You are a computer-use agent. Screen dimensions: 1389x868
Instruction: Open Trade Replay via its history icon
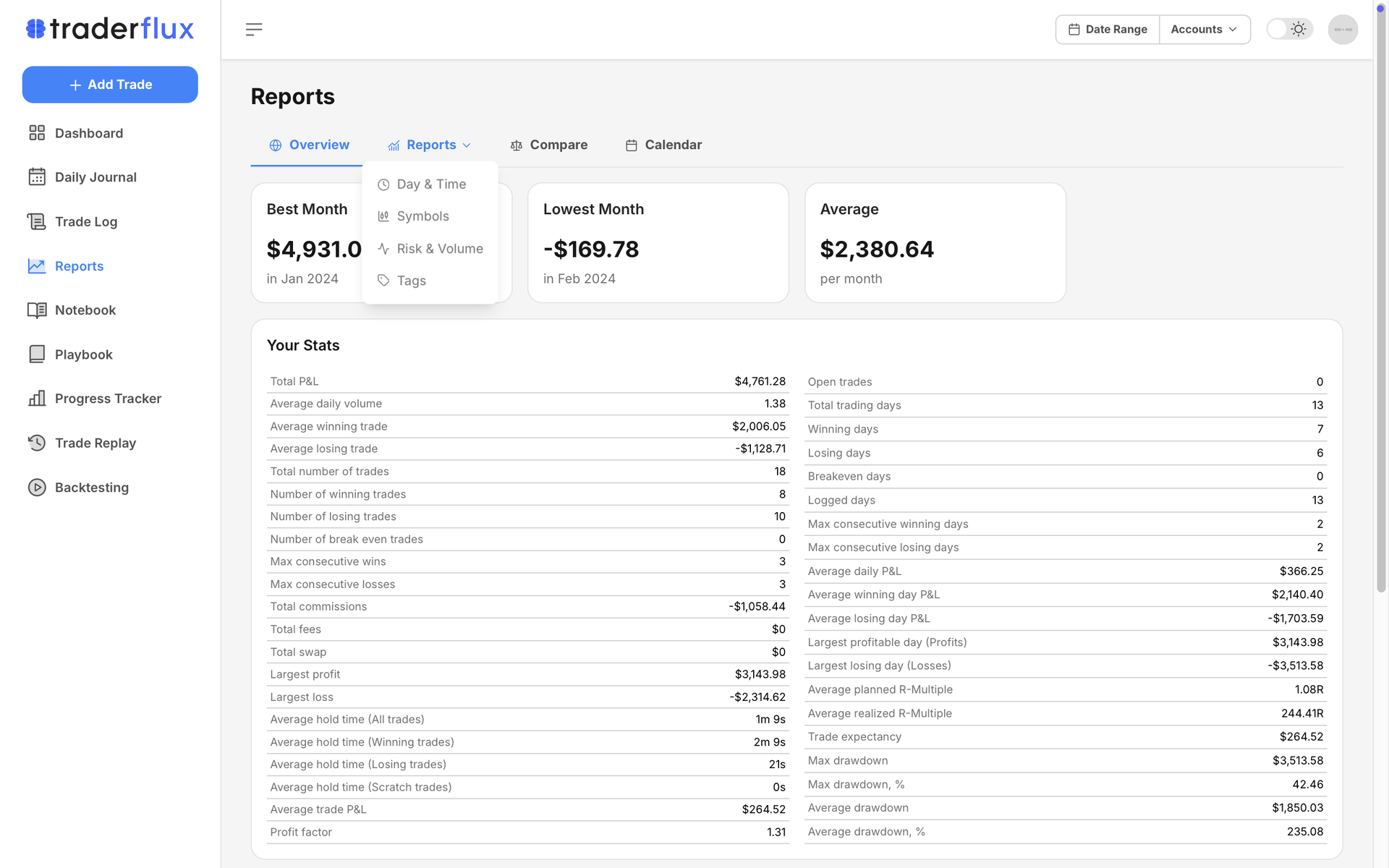pos(37,443)
